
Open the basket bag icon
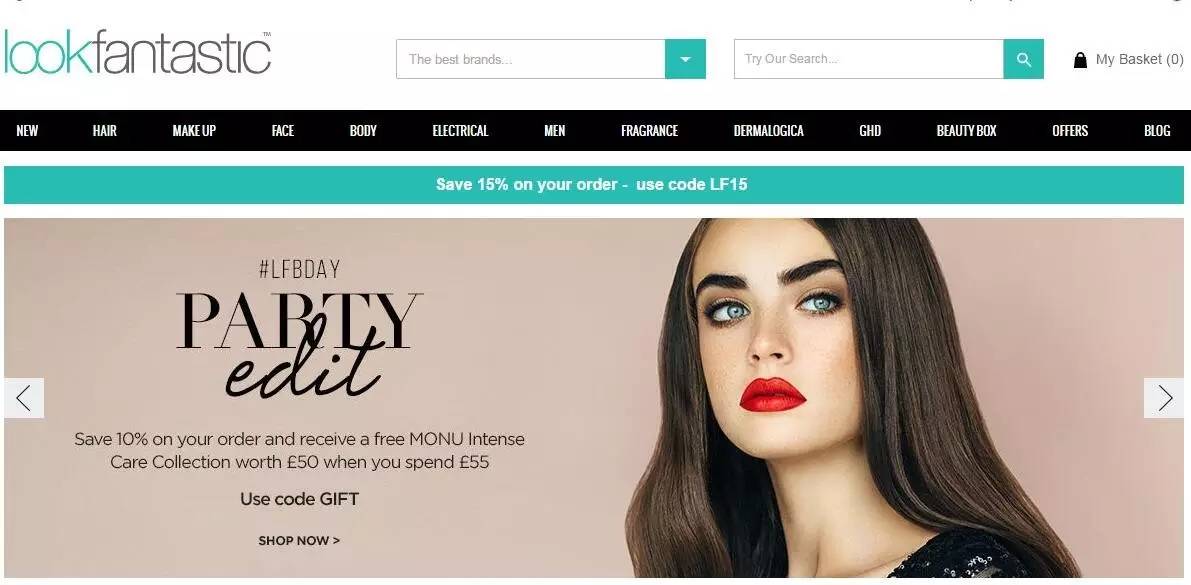coord(1079,59)
